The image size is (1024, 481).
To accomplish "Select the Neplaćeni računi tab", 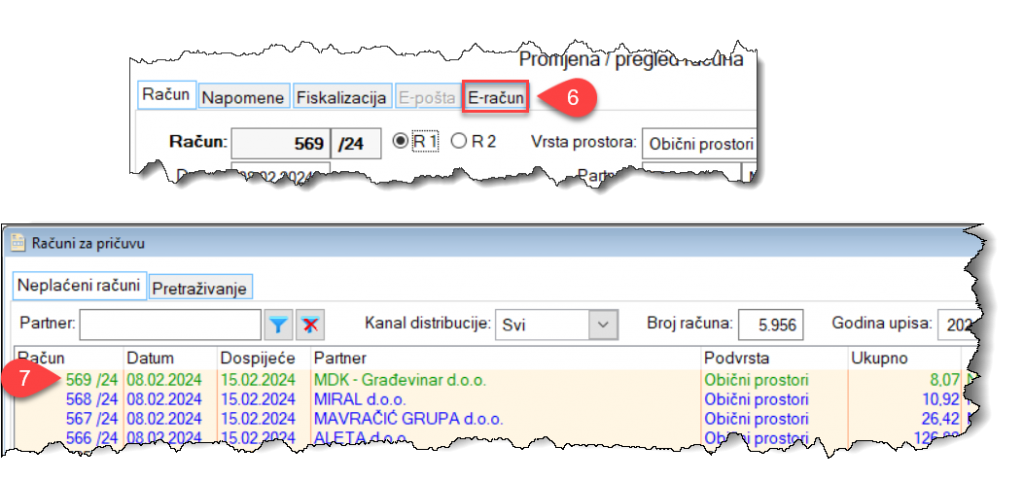I will (79, 286).
